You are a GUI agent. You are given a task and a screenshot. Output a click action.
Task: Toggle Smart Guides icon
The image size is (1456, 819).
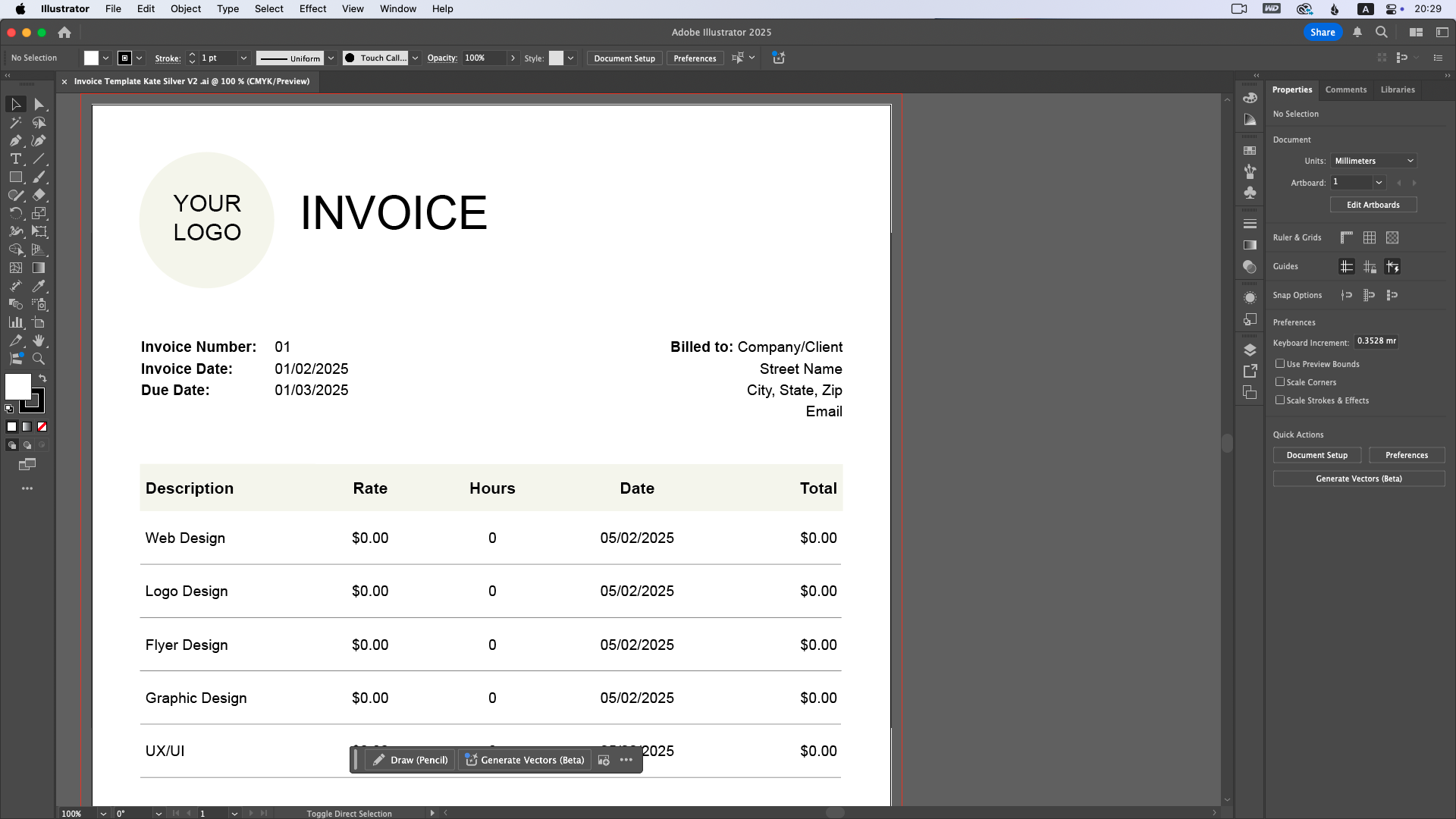point(1392,266)
